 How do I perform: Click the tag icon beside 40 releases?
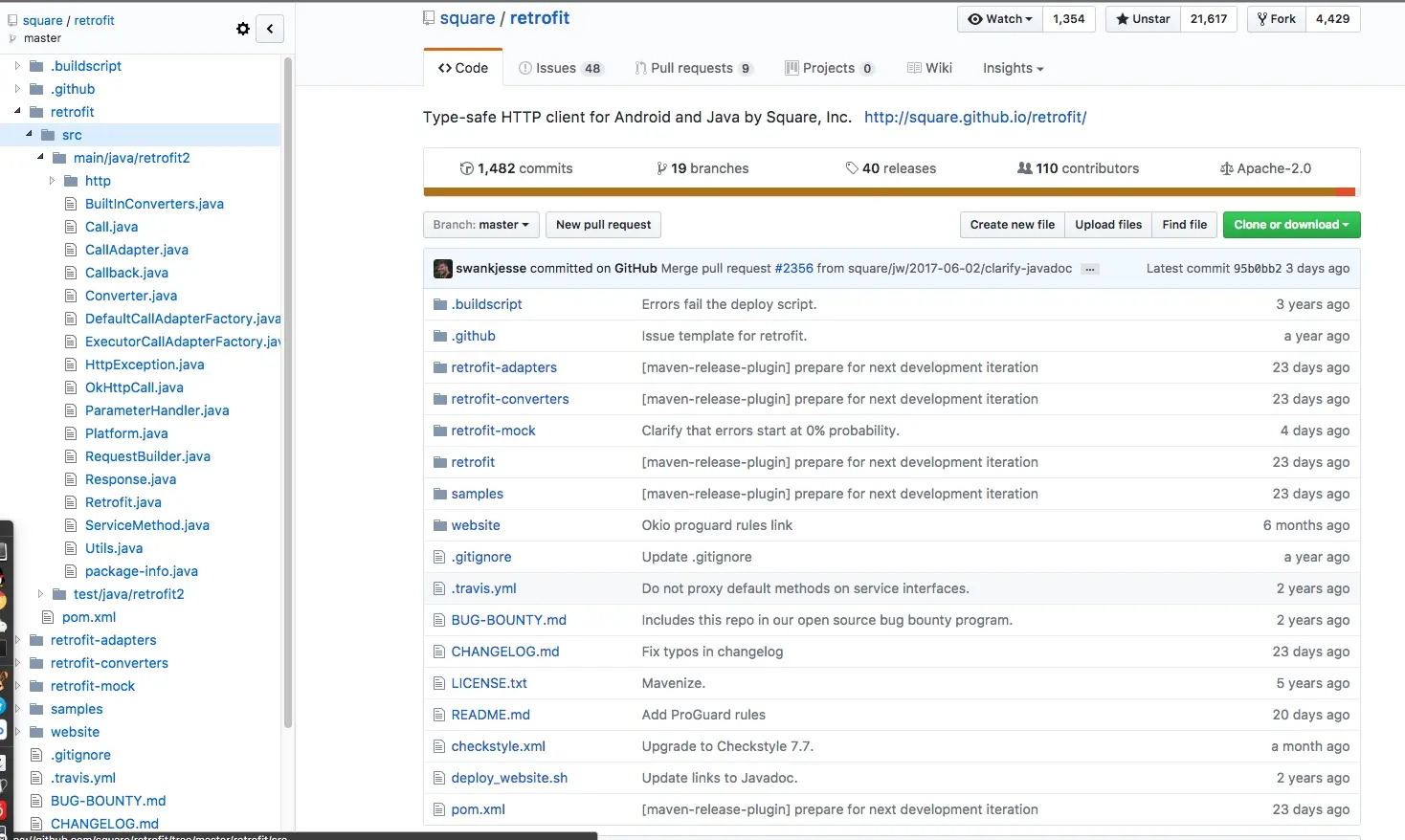[852, 168]
